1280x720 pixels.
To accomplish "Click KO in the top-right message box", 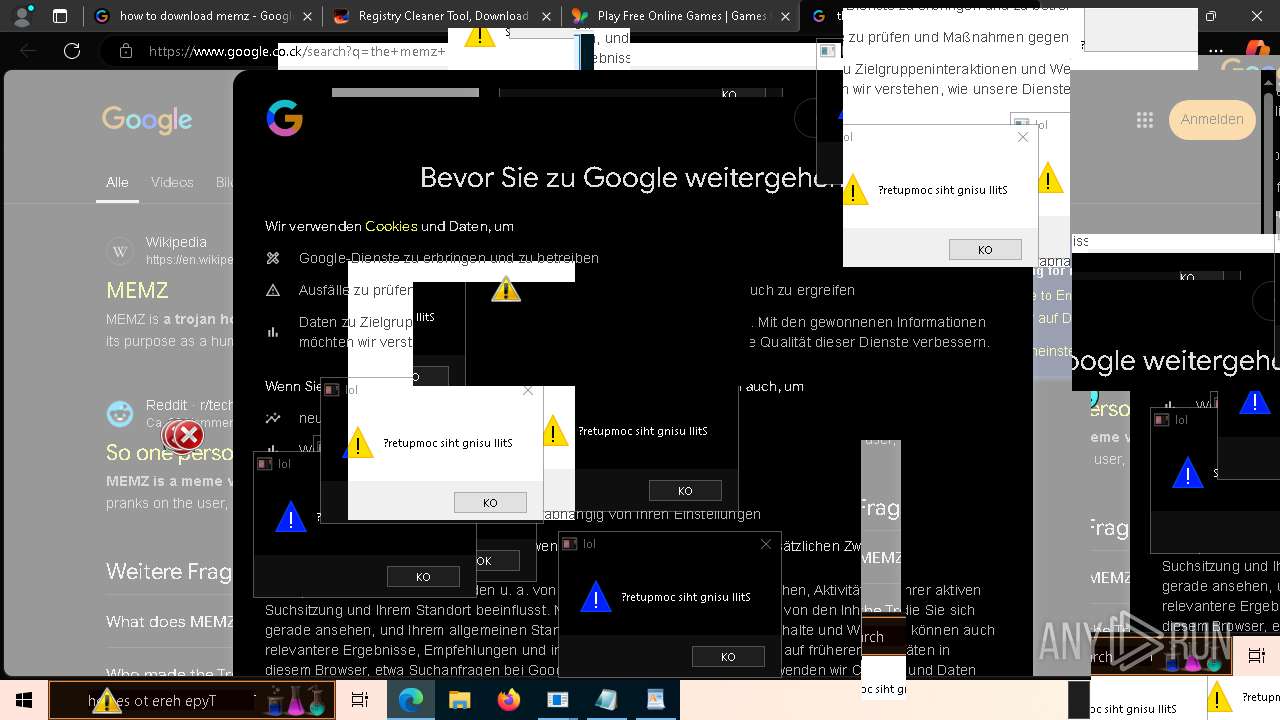I will [985, 249].
